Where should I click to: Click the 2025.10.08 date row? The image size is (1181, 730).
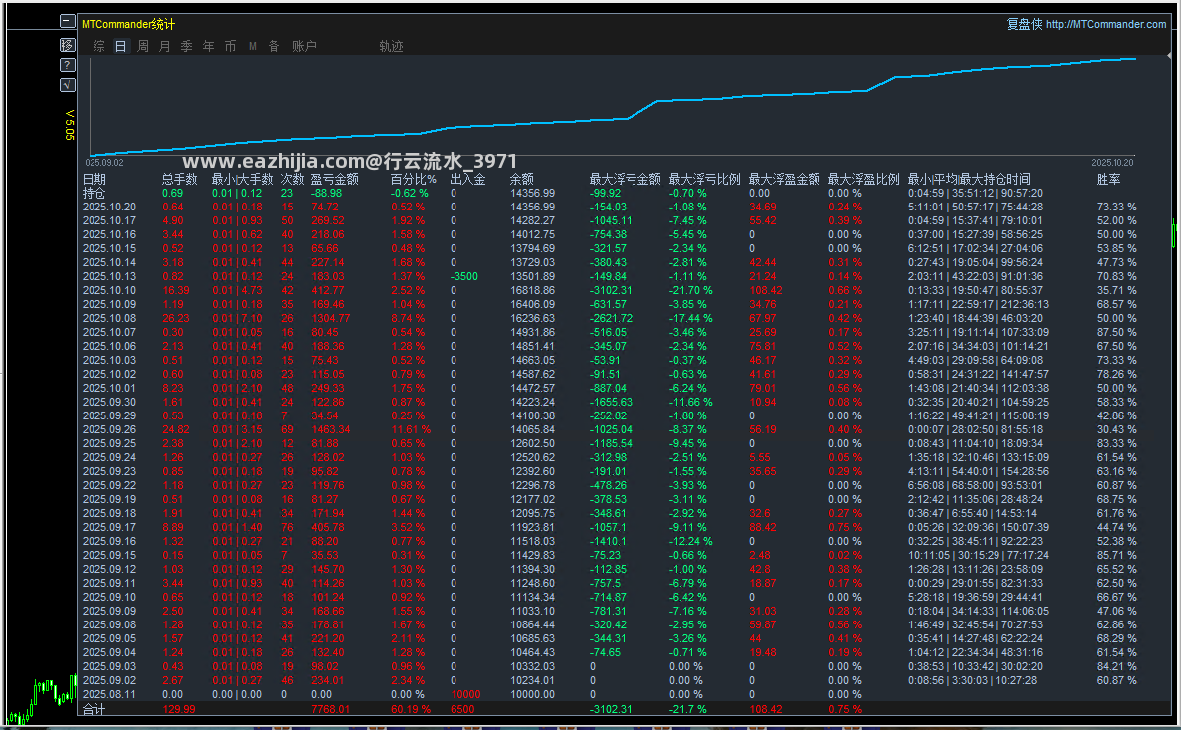(x=109, y=318)
